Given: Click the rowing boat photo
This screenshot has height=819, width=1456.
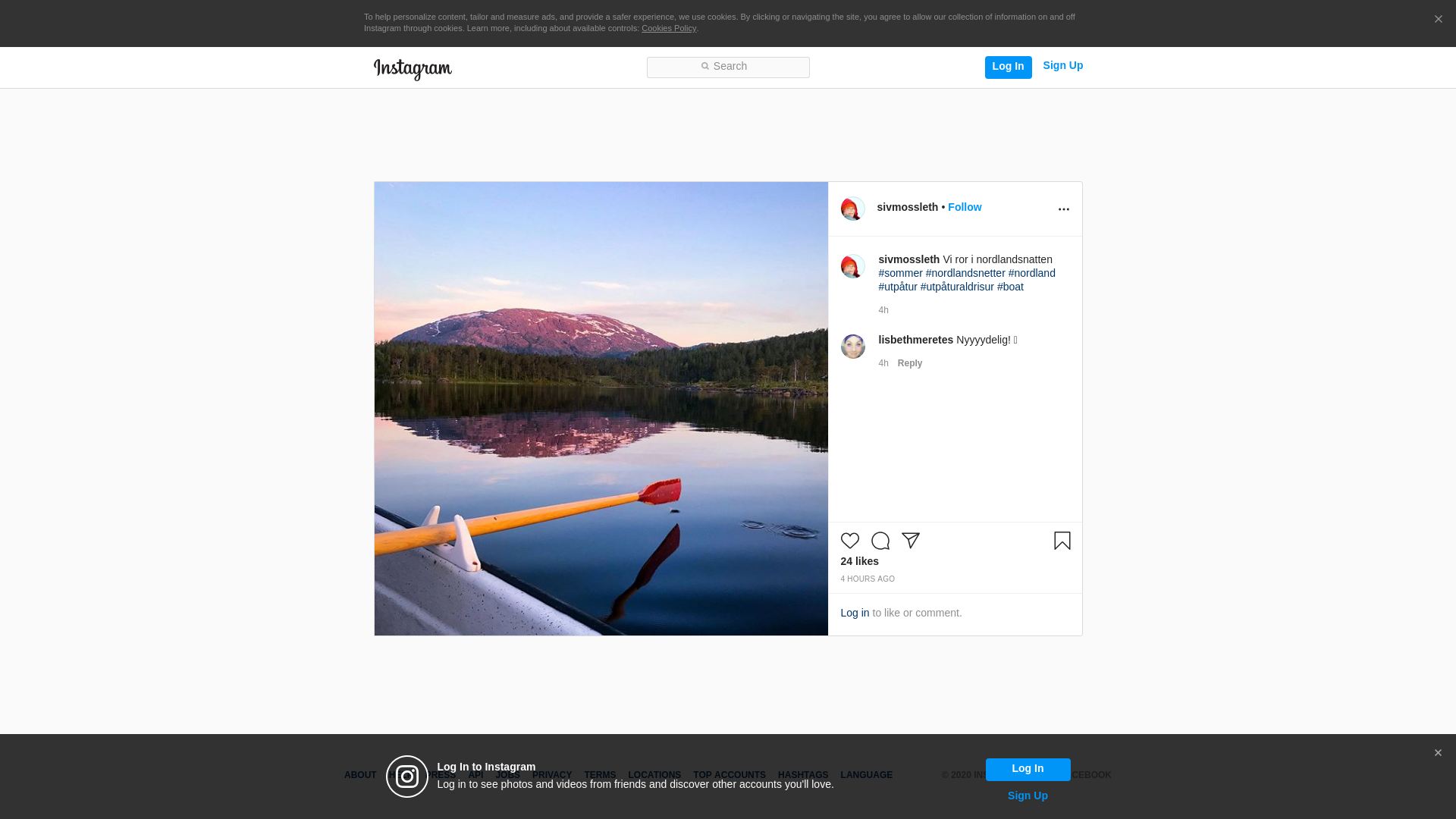Looking at the screenshot, I should coord(601,408).
